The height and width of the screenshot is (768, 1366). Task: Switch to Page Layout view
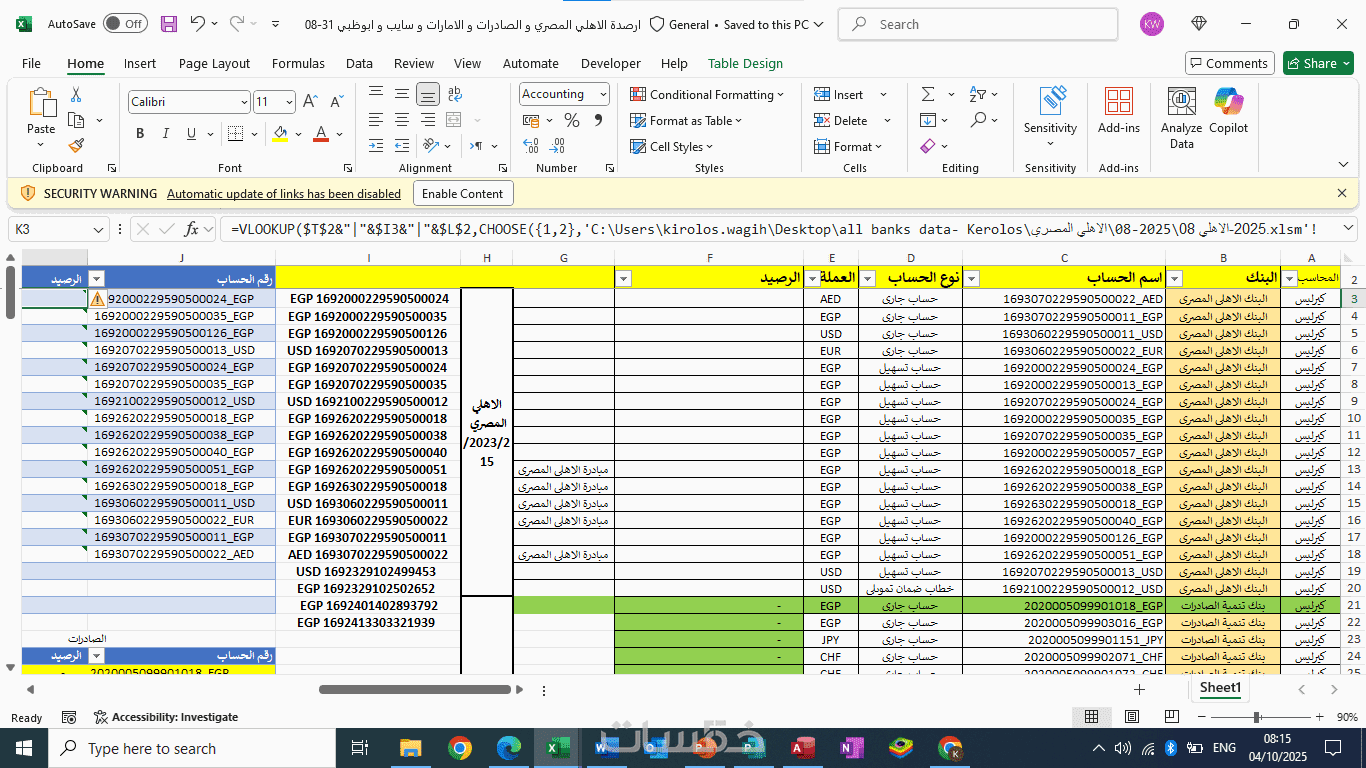coord(1132,717)
